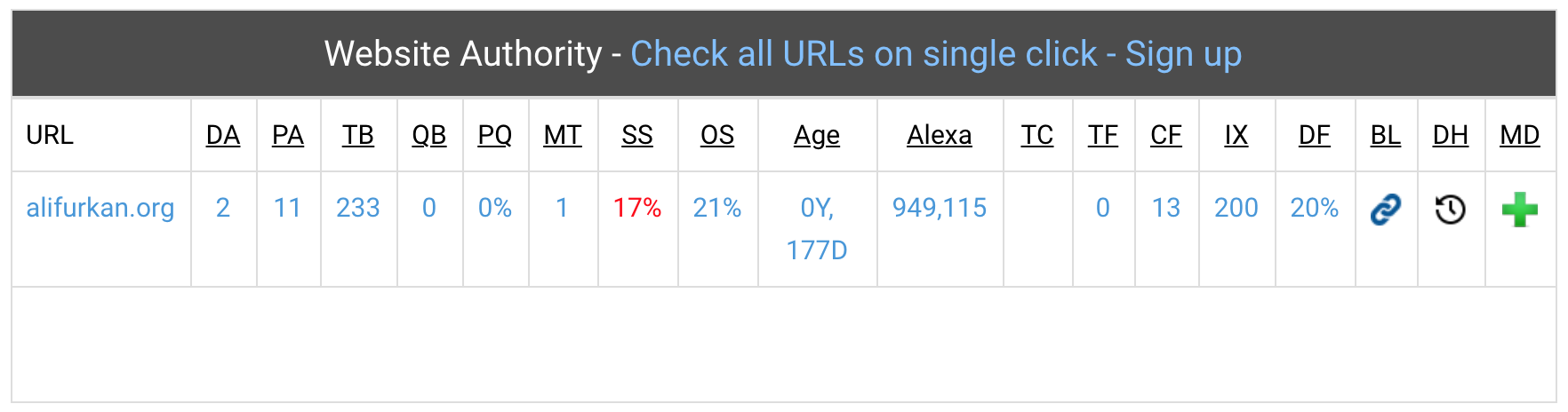This screenshot has height=412, width=1568.
Task: Click the red 17% spam score
Action: click(x=637, y=208)
